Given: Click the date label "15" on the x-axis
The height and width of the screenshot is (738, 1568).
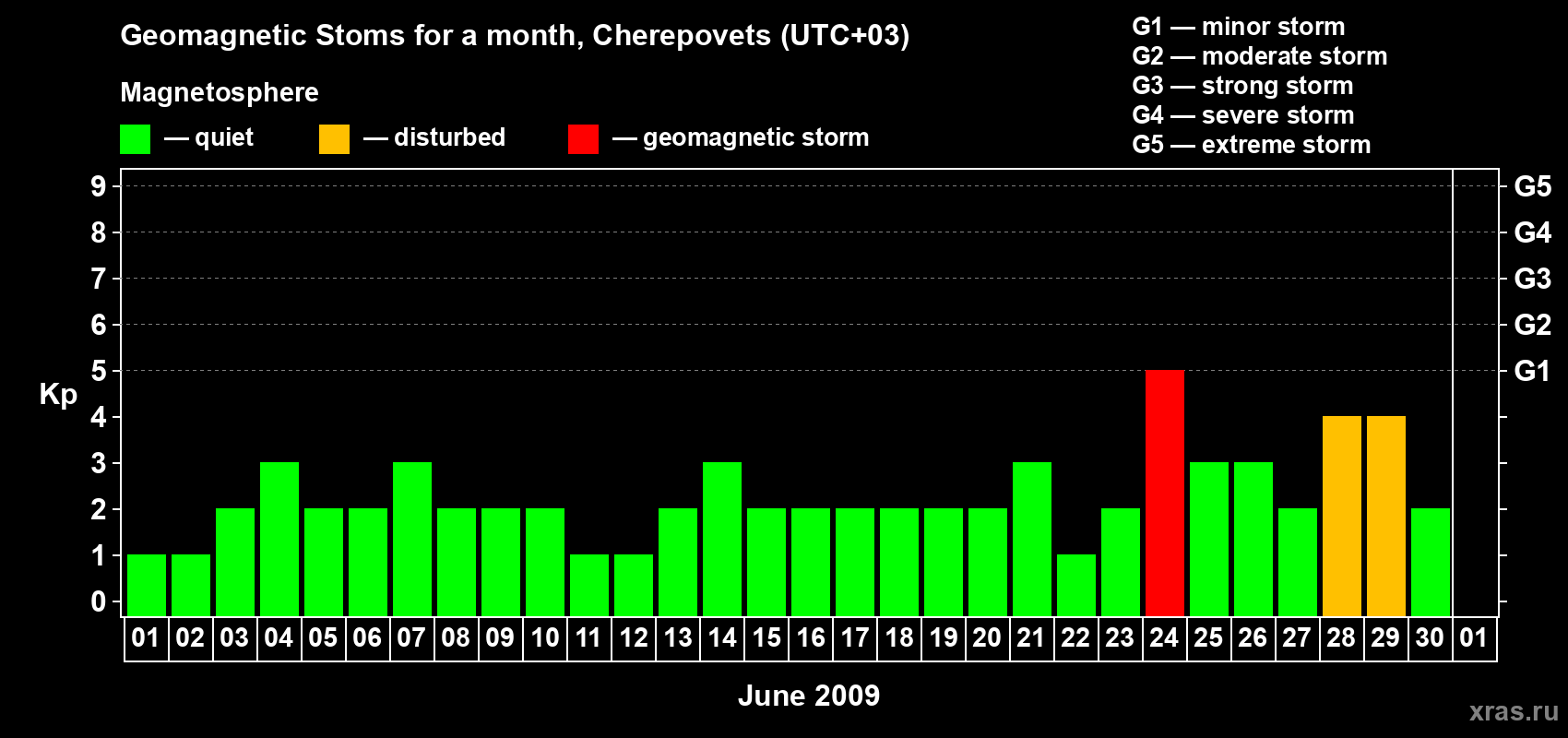Looking at the screenshot, I should tap(766, 637).
